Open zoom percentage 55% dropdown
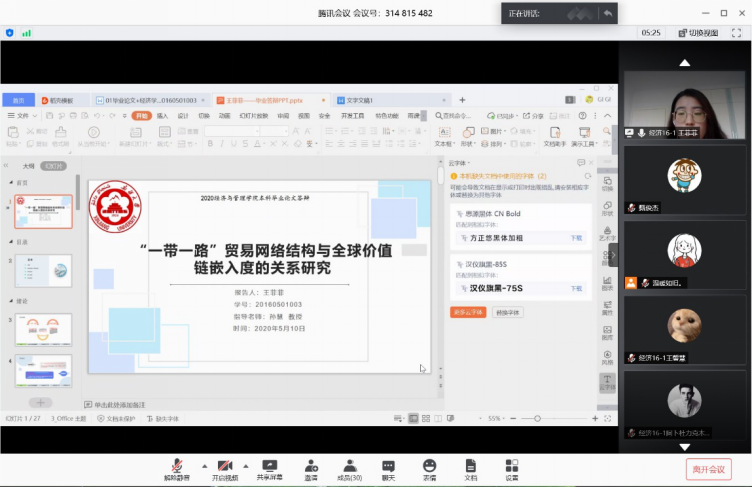753x487 pixels. coord(497,418)
